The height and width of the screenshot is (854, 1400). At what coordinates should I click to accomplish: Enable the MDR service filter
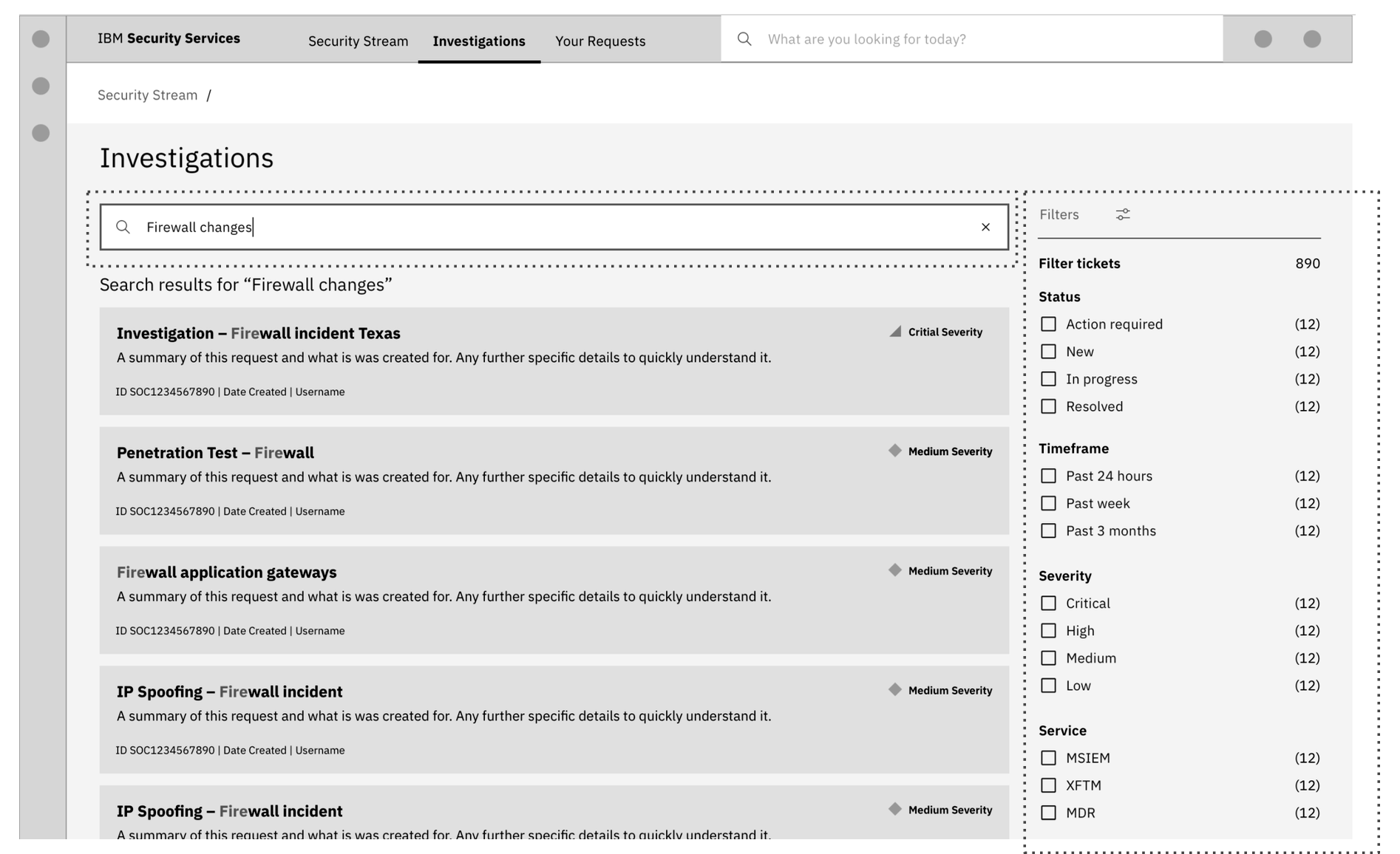(1048, 813)
